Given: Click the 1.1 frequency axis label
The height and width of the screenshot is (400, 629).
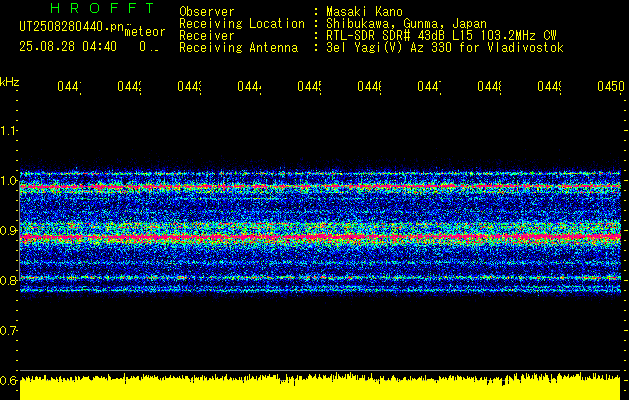Looking at the screenshot, I should [x=8, y=130].
